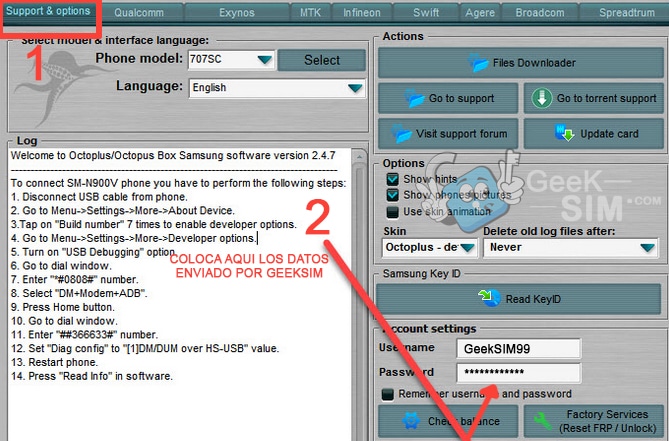Screen dimensions: 669x441
Task: Click the Log panel scrollbar up arrow
Action: (x=359, y=157)
